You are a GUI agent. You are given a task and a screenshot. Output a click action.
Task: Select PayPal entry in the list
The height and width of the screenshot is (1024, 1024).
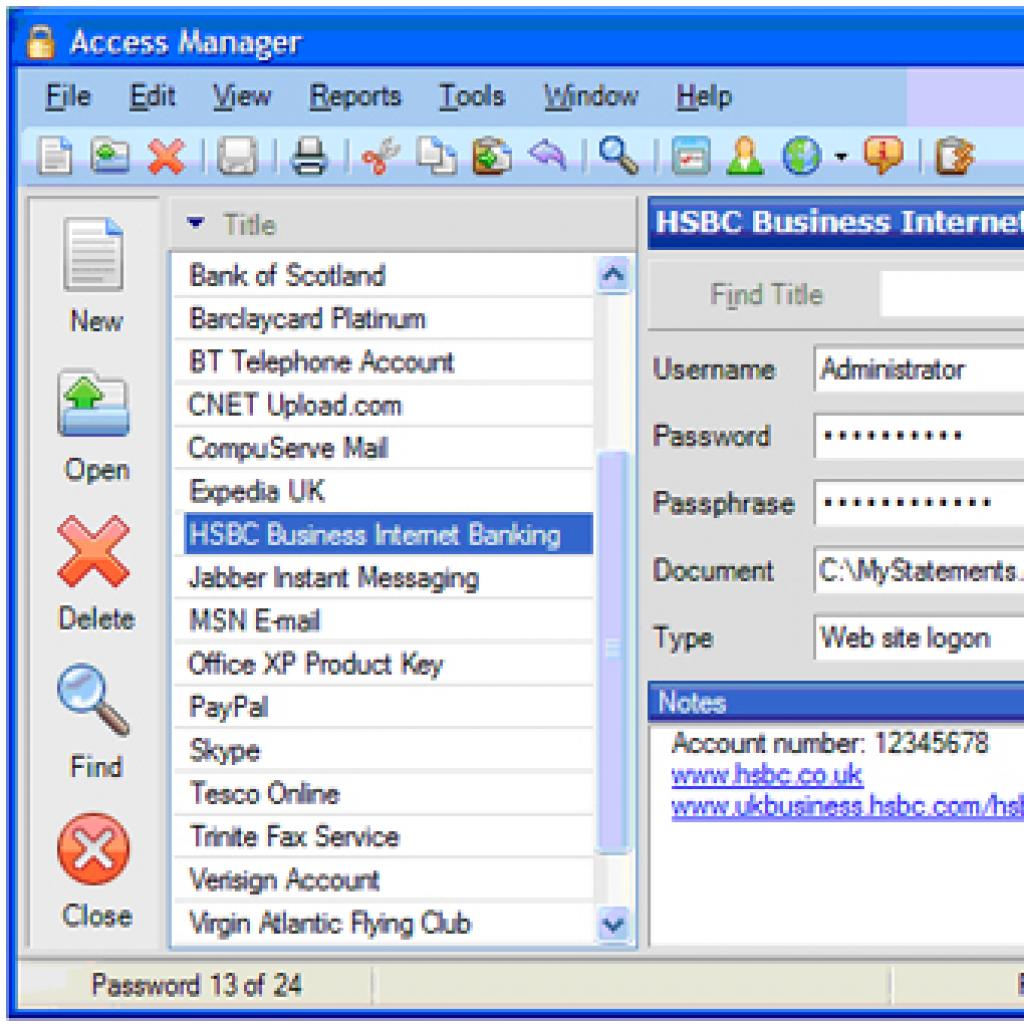[383, 707]
